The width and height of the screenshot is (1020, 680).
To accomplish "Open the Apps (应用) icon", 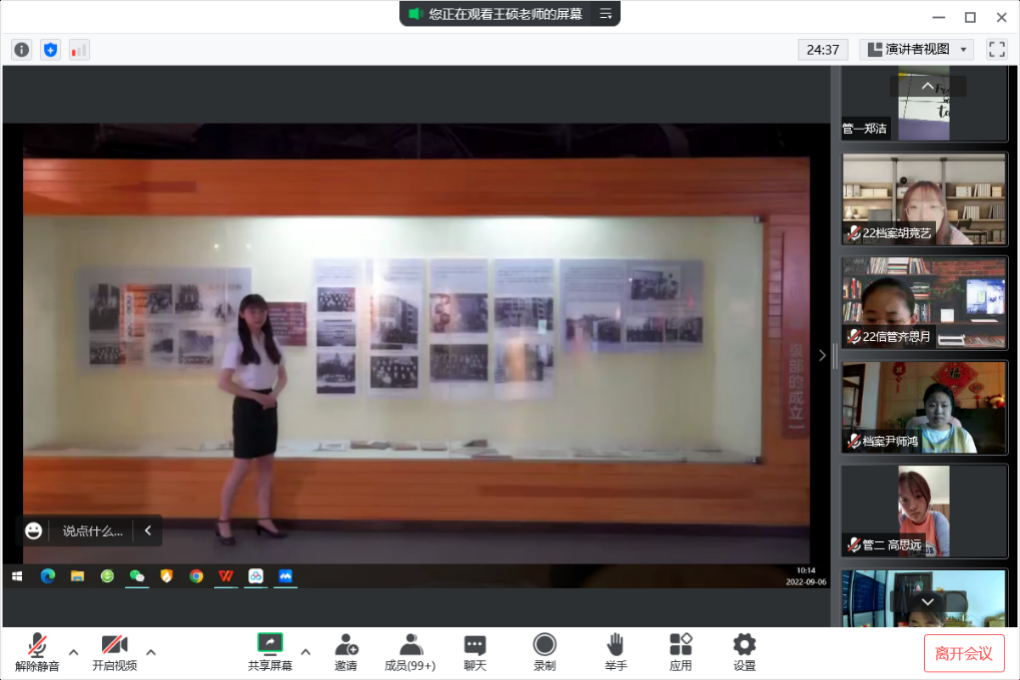I will (680, 652).
